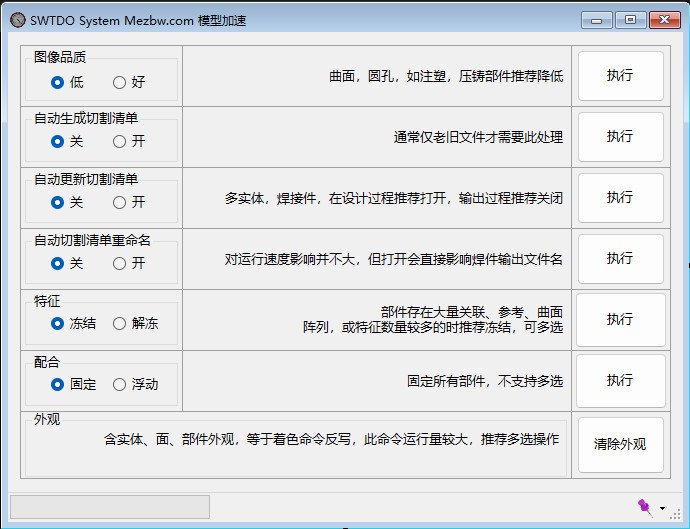
Task: Click 执行 for the 配合 row
Action: pyautogui.click(x=620, y=380)
